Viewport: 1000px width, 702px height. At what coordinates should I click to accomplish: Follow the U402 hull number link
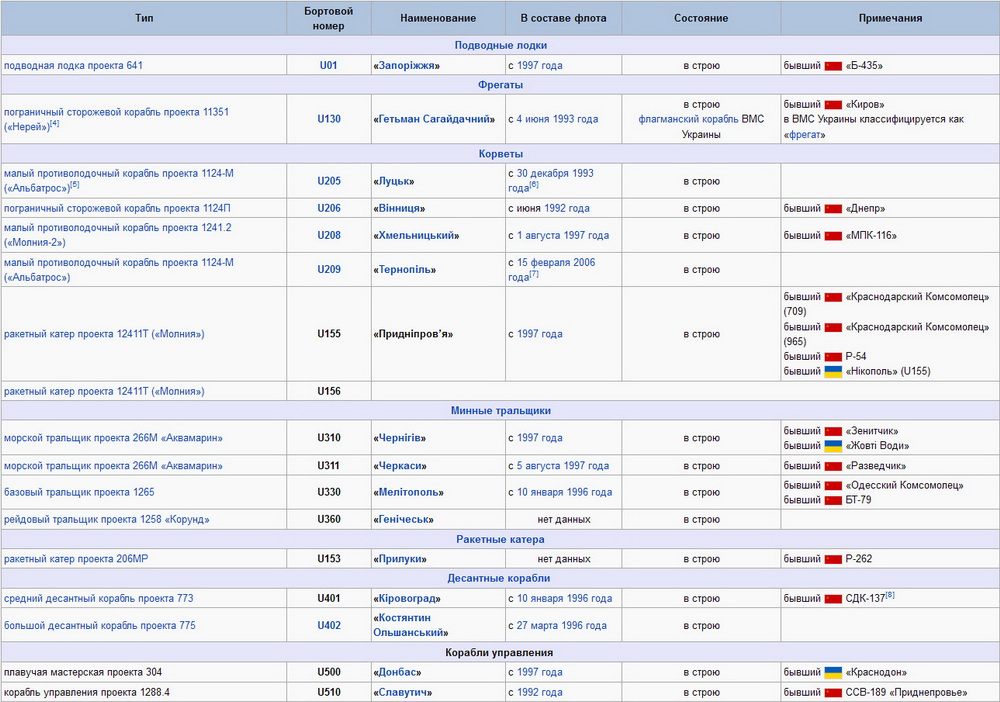[329, 626]
